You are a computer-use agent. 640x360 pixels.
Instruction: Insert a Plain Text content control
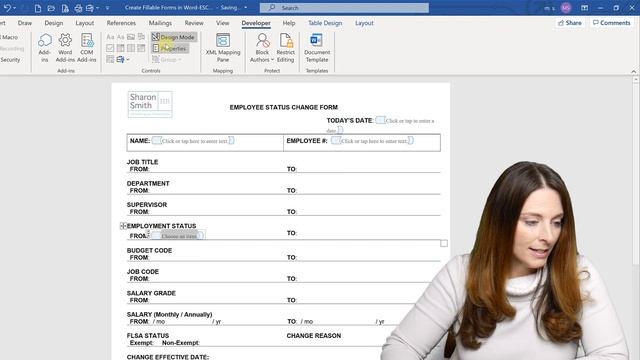click(120, 37)
